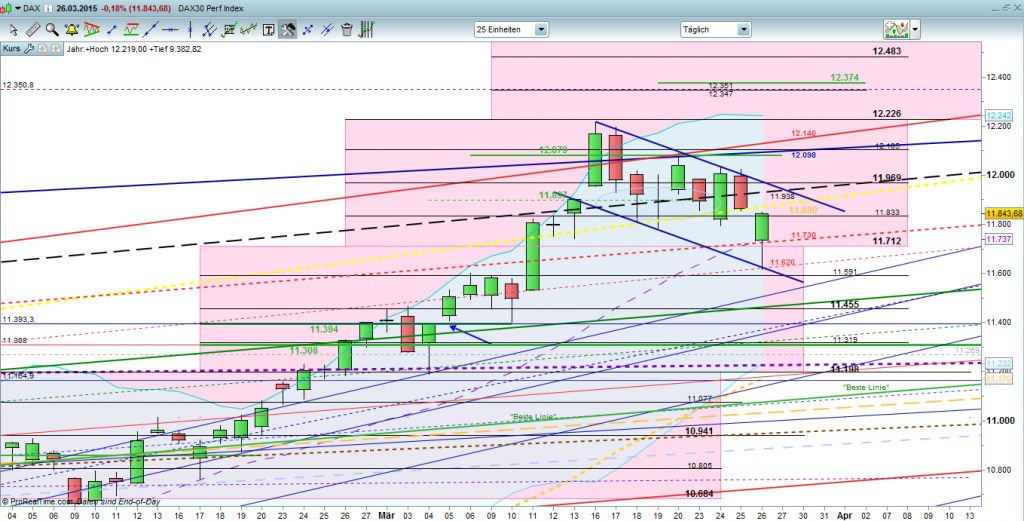Select the cursor pointer tool
The width and height of the screenshot is (1024, 521).
13,29
